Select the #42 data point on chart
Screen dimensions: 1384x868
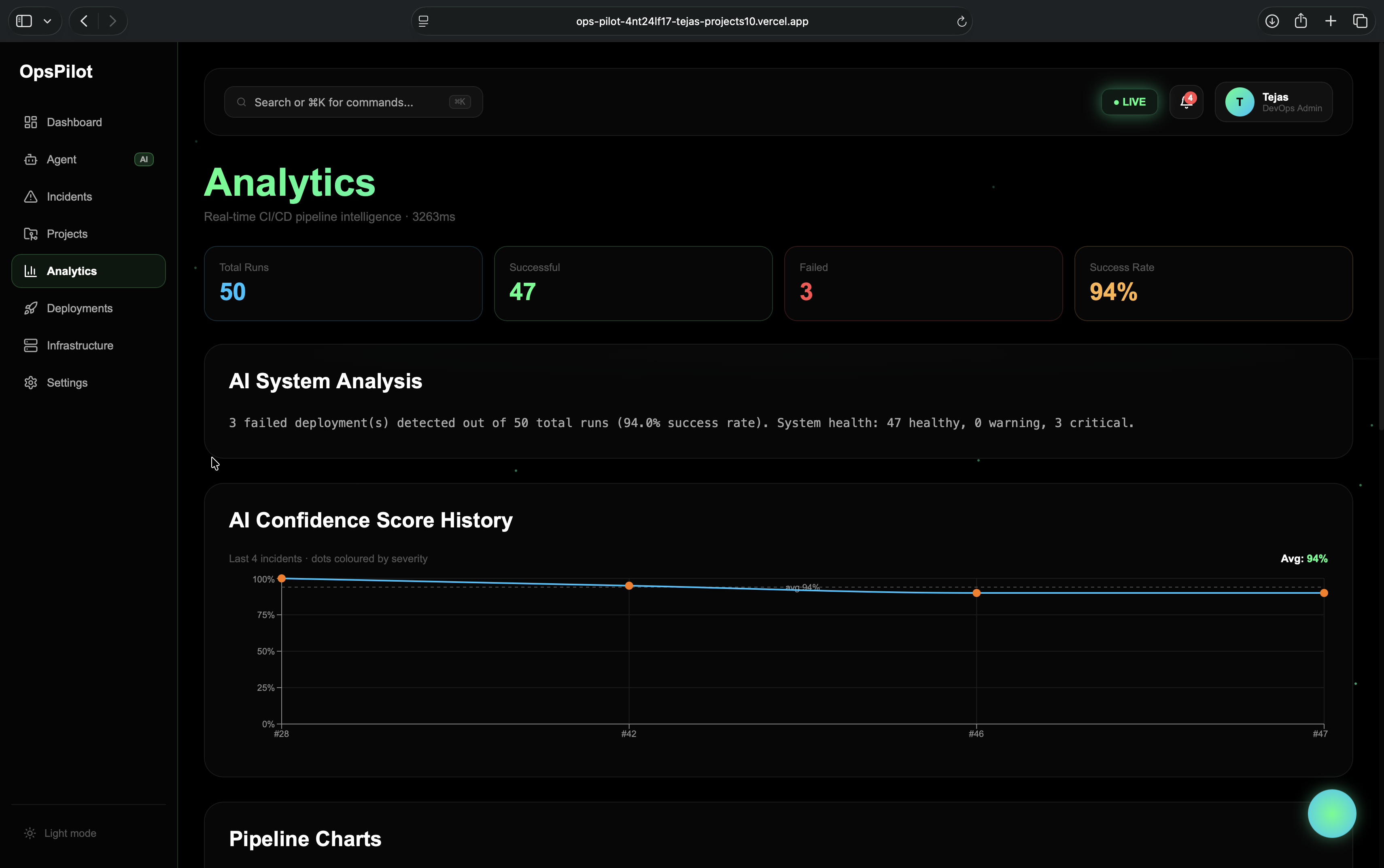click(x=629, y=586)
